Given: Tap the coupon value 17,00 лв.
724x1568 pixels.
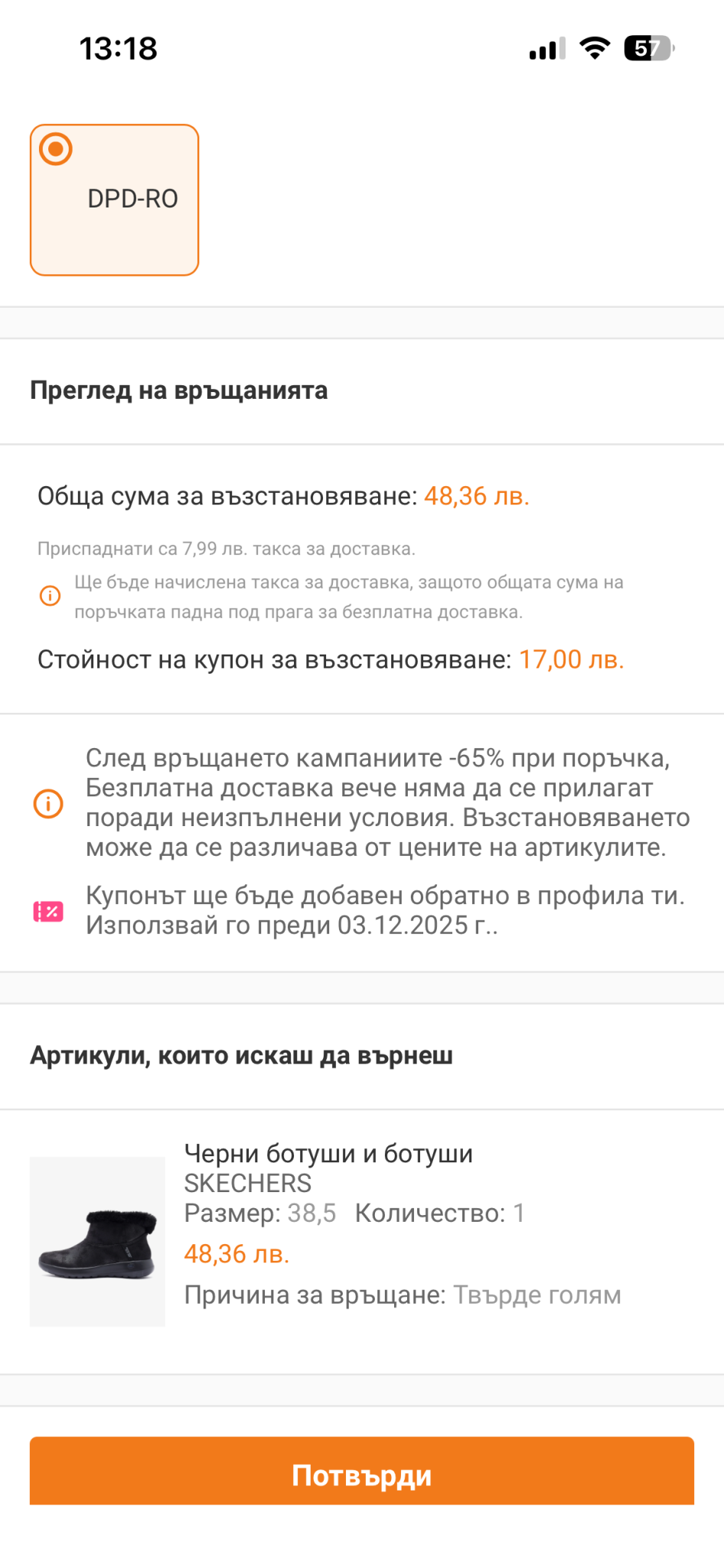Looking at the screenshot, I should [x=571, y=659].
